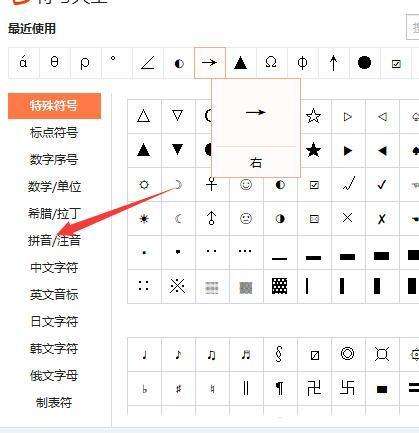
Task: Insert the hollow down triangle ▽
Action: click(x=178, y=116)
